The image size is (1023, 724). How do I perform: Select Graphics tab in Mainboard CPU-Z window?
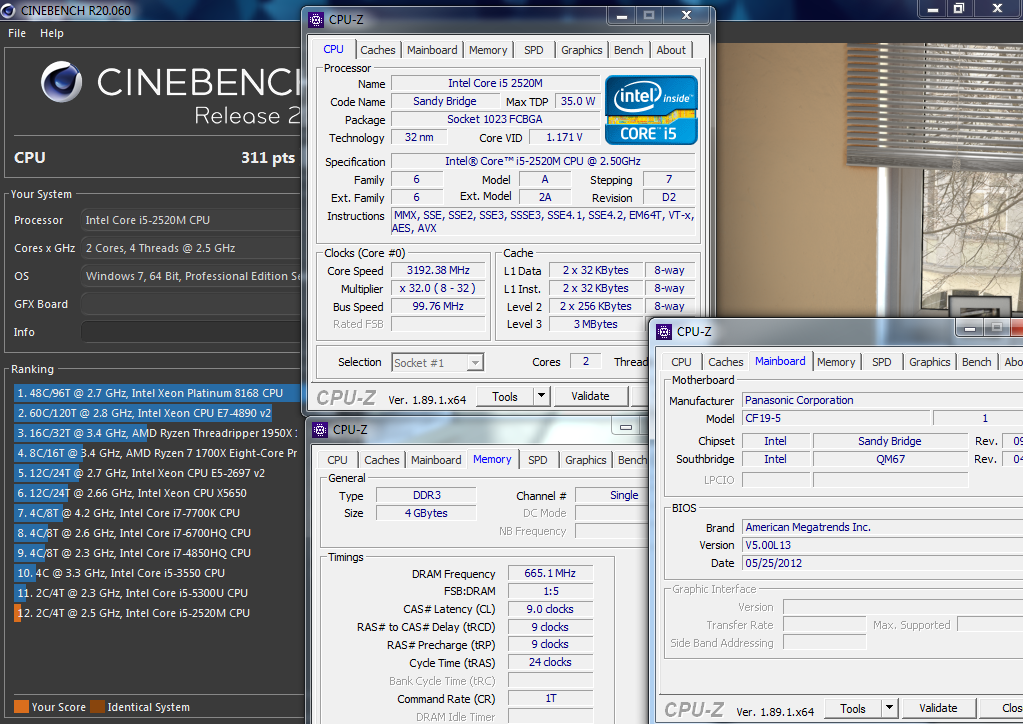(x=929, y=362)
